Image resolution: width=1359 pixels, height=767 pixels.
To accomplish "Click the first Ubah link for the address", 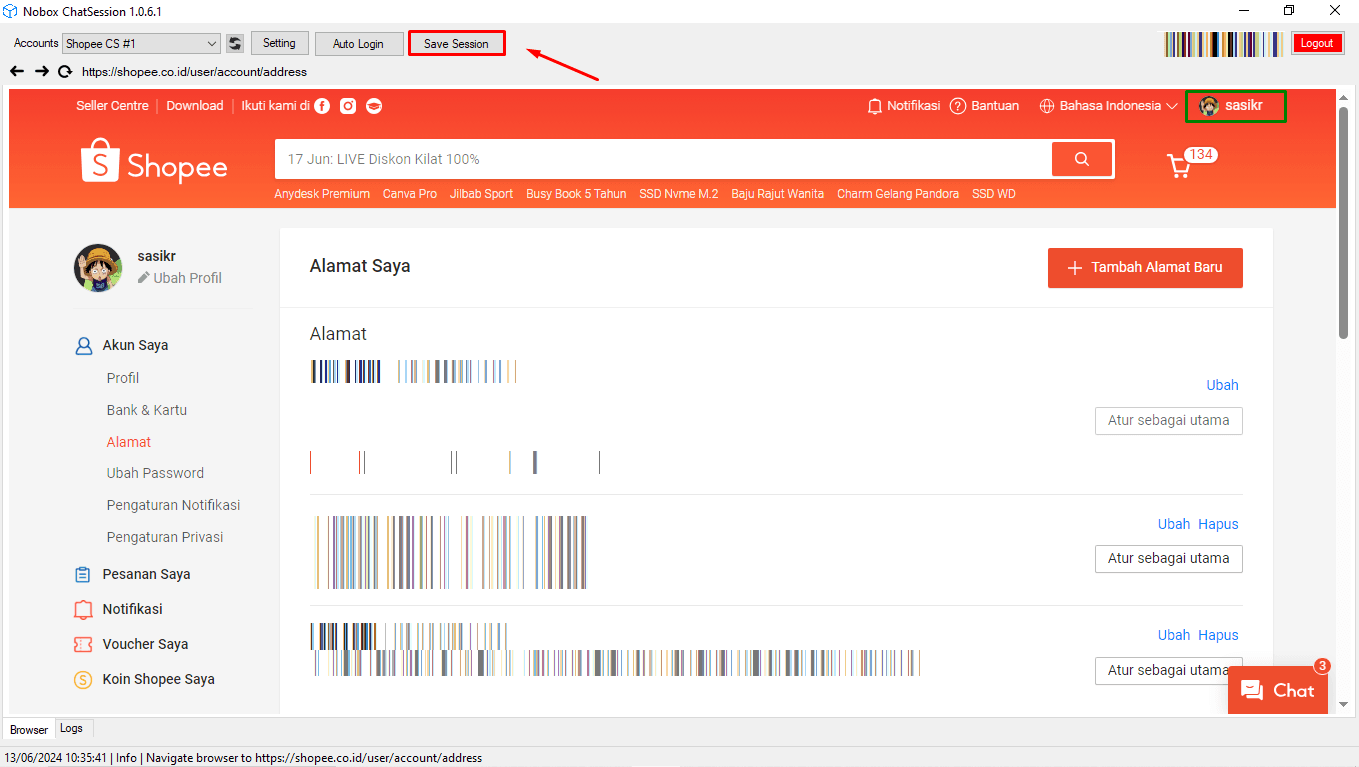I will [x=1222, y=385].
